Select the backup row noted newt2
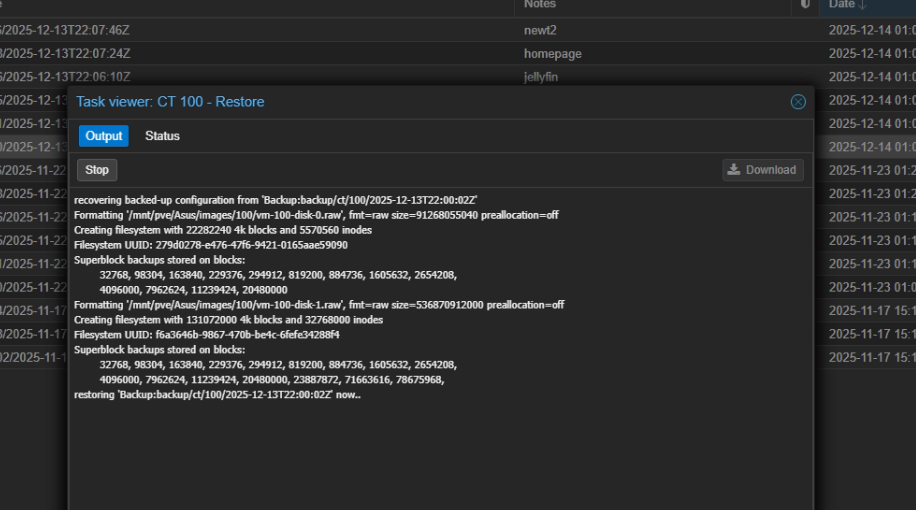 point(541,30)
